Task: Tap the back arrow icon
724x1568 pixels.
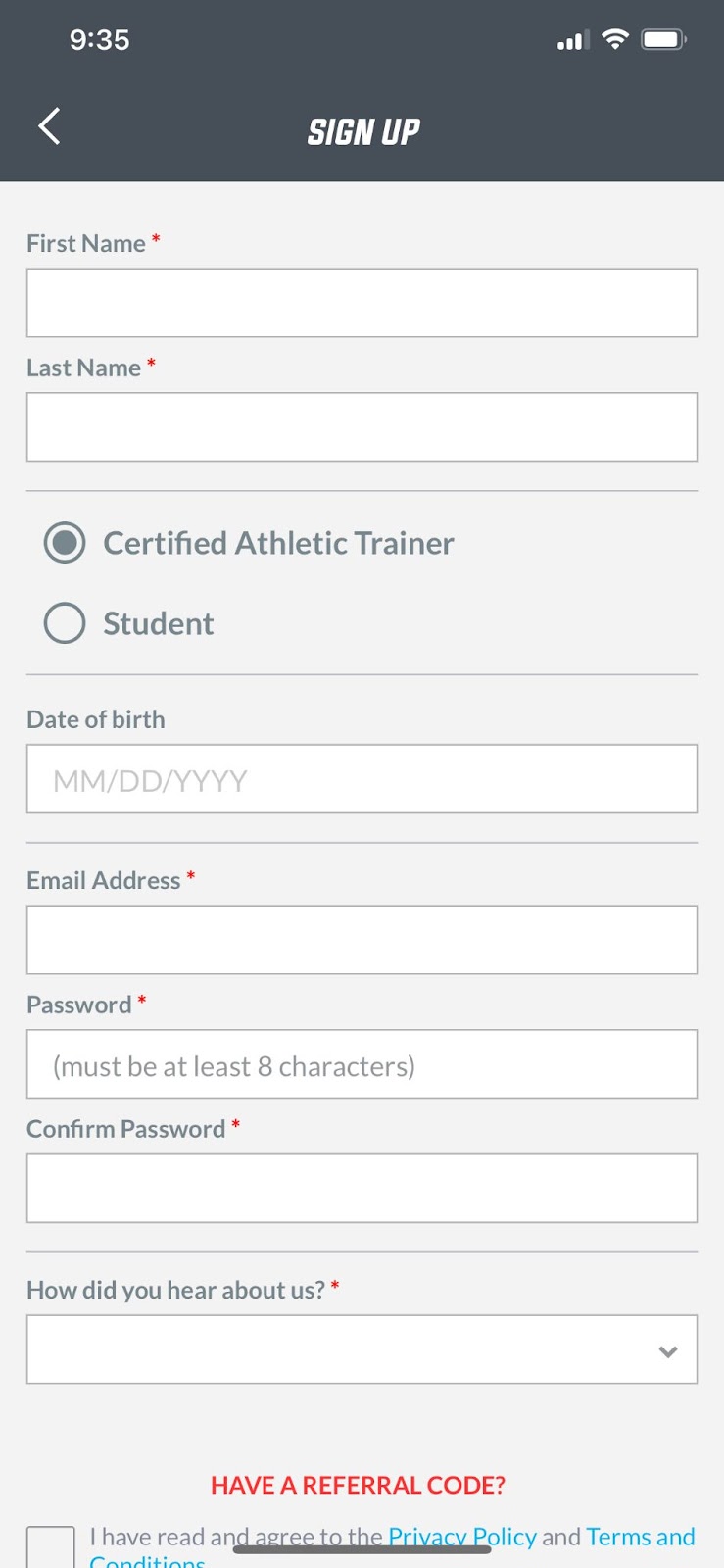Action: [50, 126]
